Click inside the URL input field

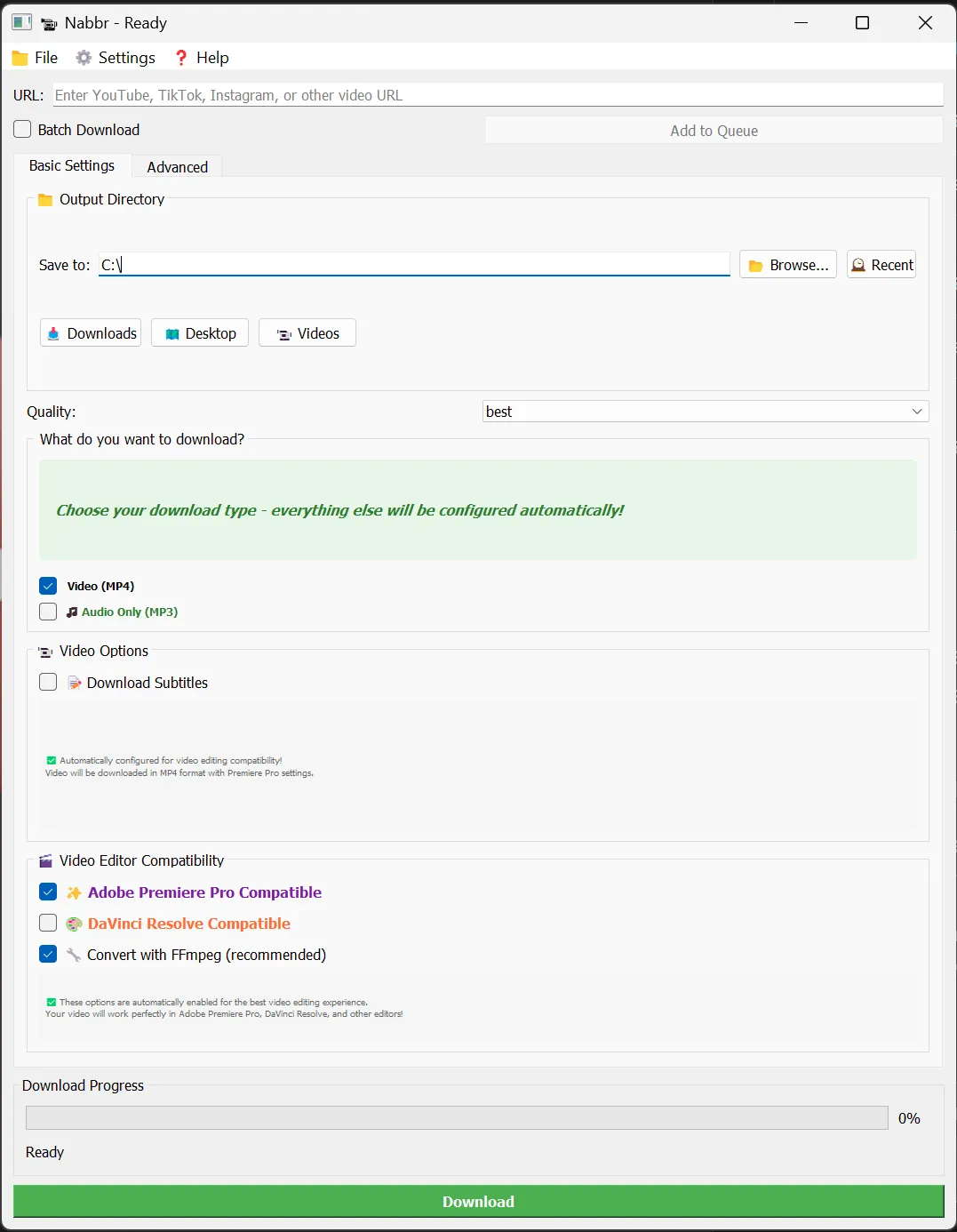click(497, 94)
